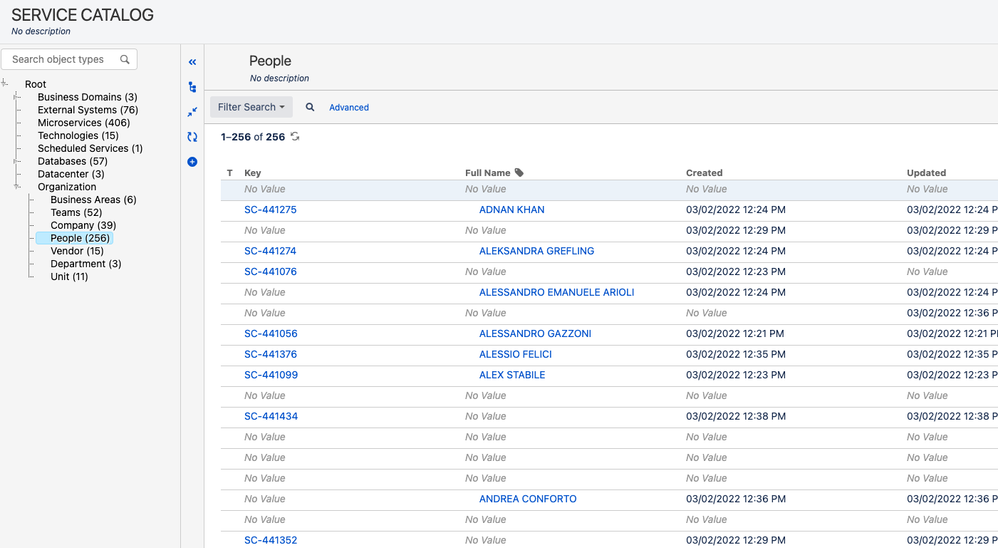This screenshot has height=548, width=998.
Task: Select Databases (57) object type
Action: (73, 161)
